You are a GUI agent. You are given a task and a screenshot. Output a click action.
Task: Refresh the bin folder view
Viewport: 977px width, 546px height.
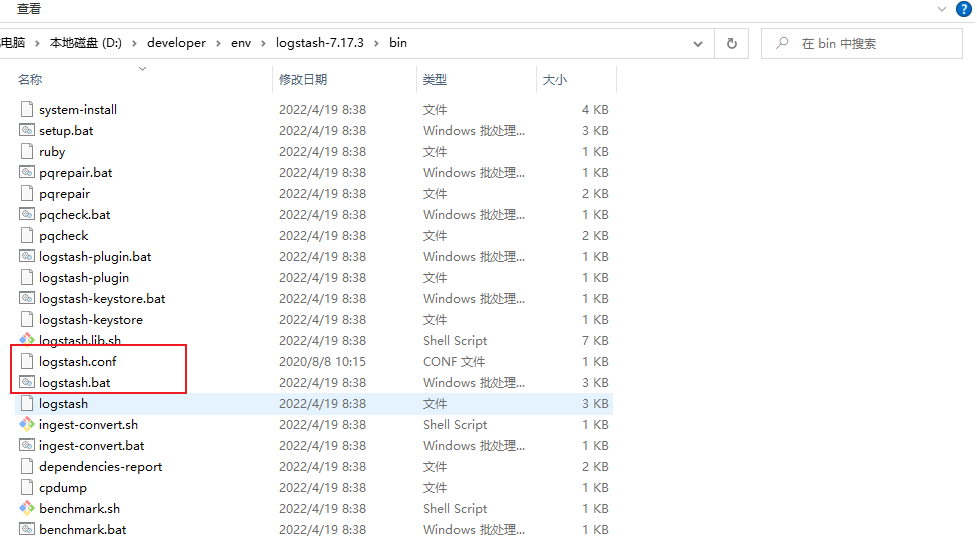tap(732, 43)
